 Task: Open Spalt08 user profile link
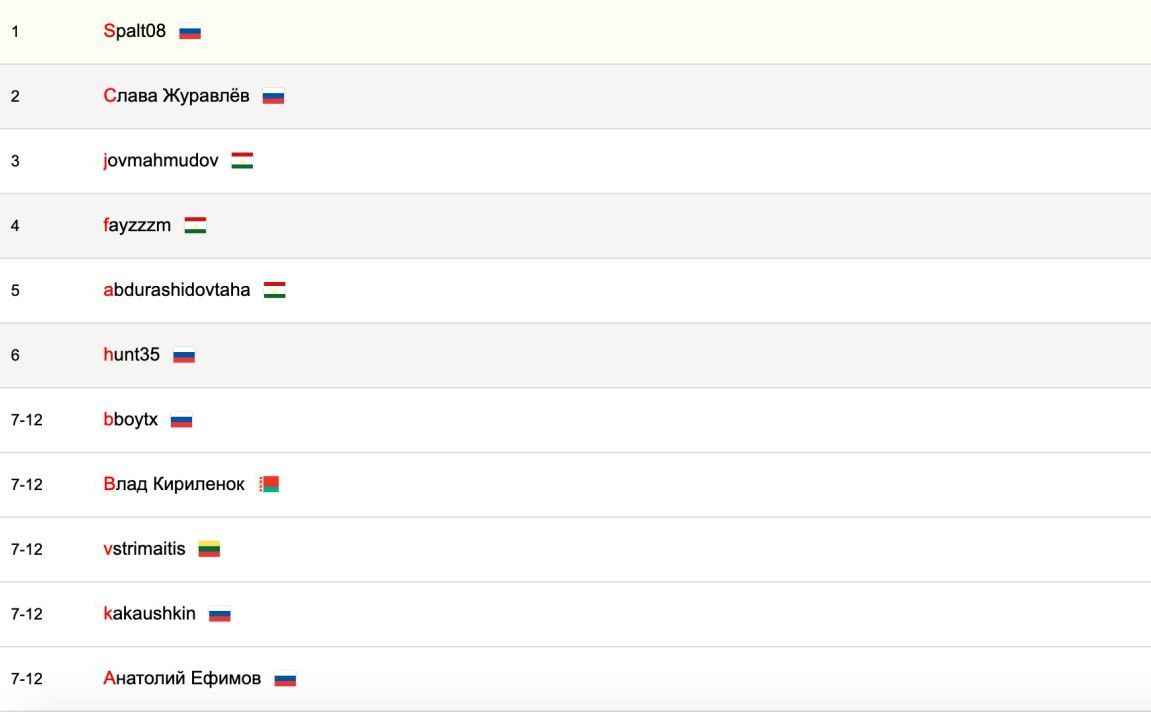click(134, 31)
